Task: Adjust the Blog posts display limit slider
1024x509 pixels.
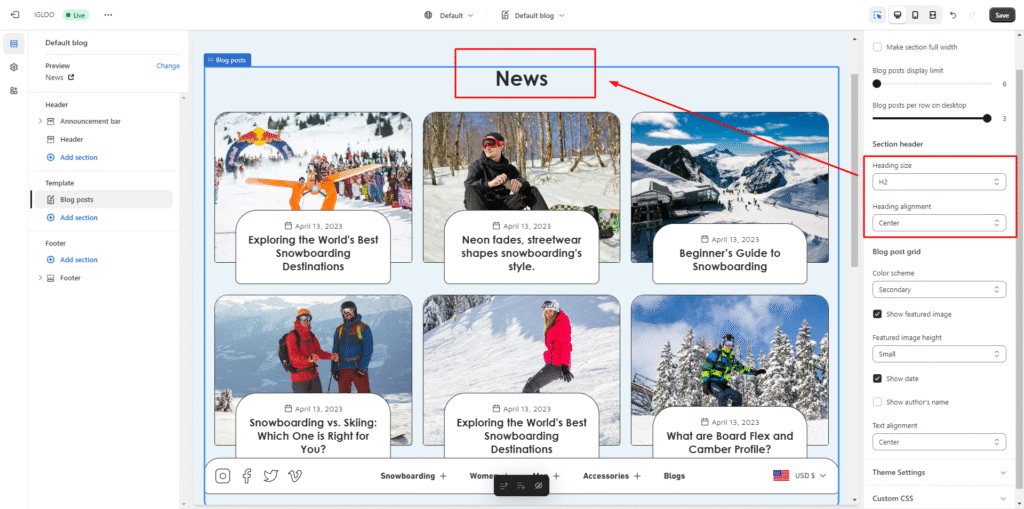Action: coord(877,84)
